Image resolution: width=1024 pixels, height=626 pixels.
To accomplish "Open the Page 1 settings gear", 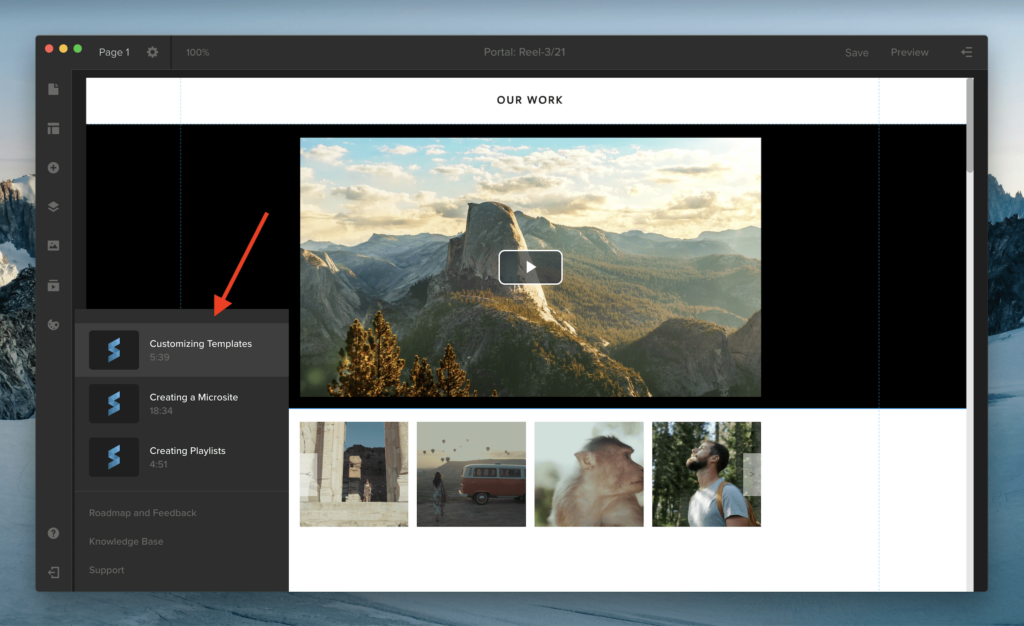I will click(152, 51).
